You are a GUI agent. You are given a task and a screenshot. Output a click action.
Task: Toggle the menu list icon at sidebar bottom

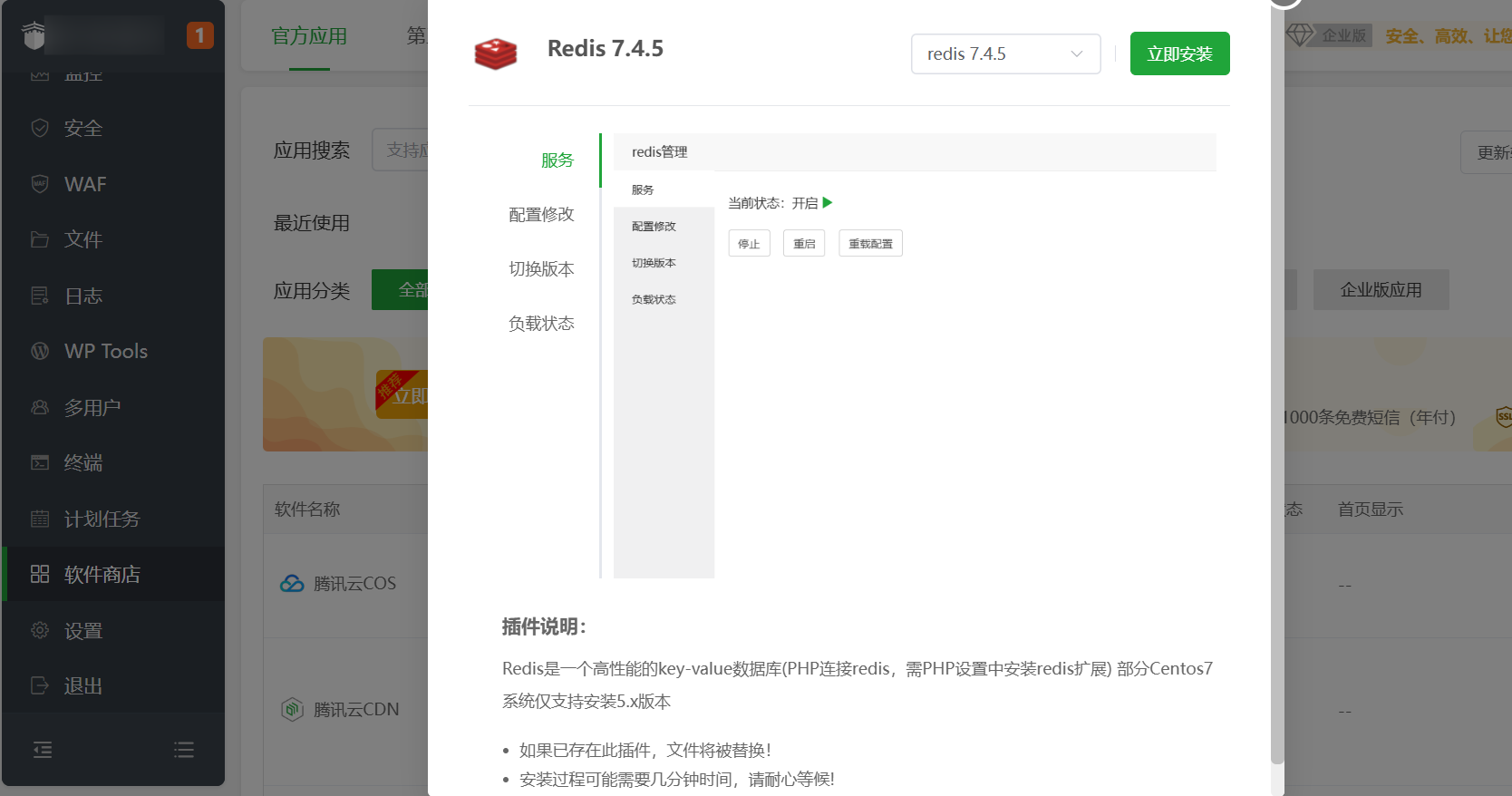coord(184,750)
